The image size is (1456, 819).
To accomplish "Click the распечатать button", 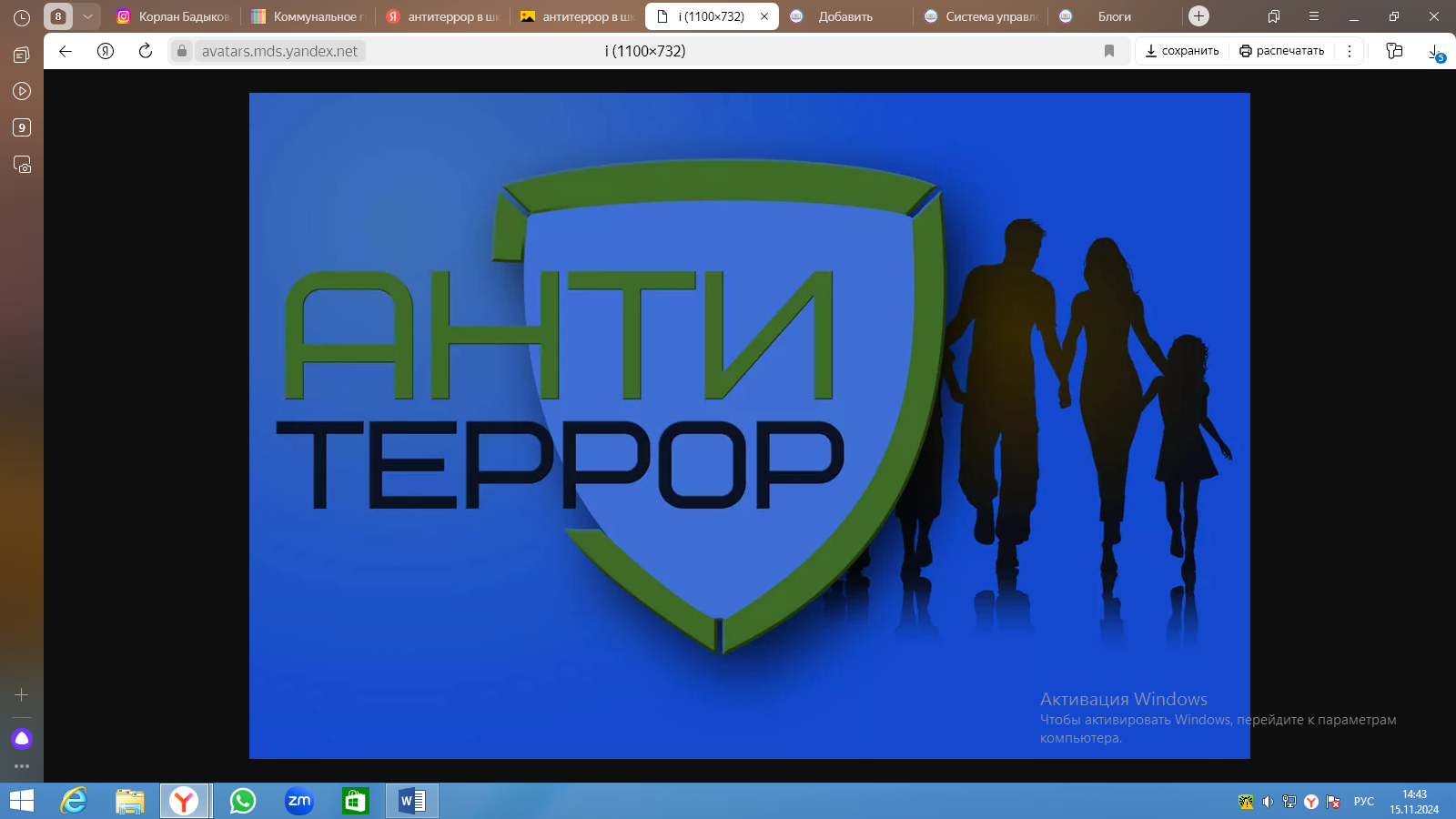I will (1281, 51).
